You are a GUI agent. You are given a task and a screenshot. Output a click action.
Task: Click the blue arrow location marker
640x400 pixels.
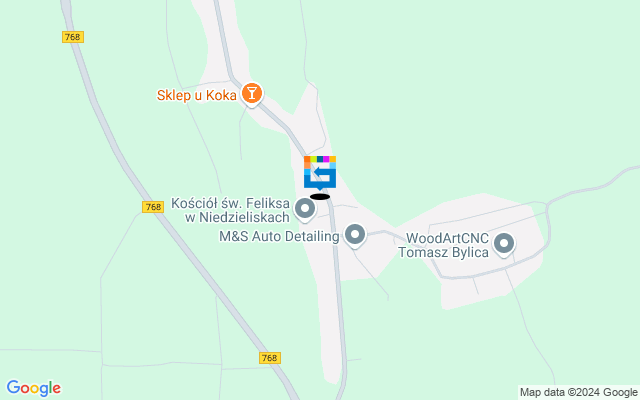320,173
